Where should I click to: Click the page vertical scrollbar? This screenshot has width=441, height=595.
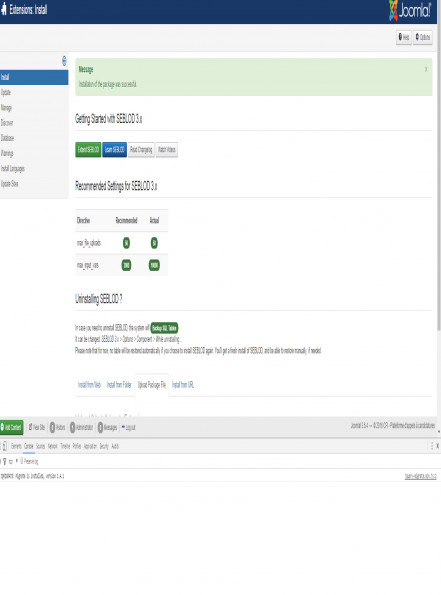pos(439,190)
